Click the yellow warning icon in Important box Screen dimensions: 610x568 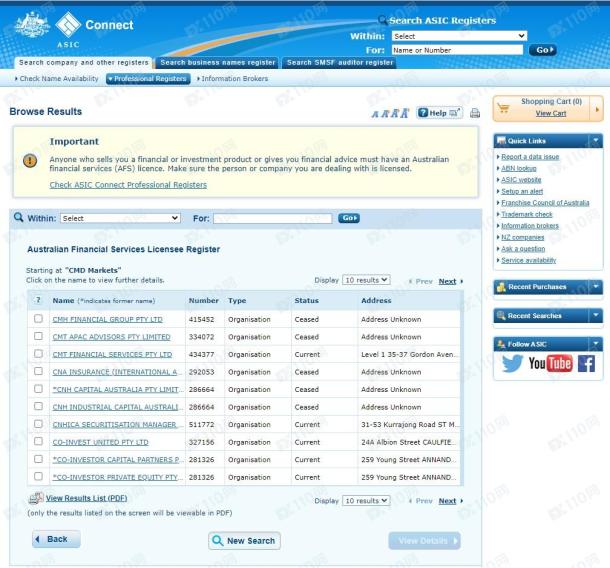tap(30, 160)
